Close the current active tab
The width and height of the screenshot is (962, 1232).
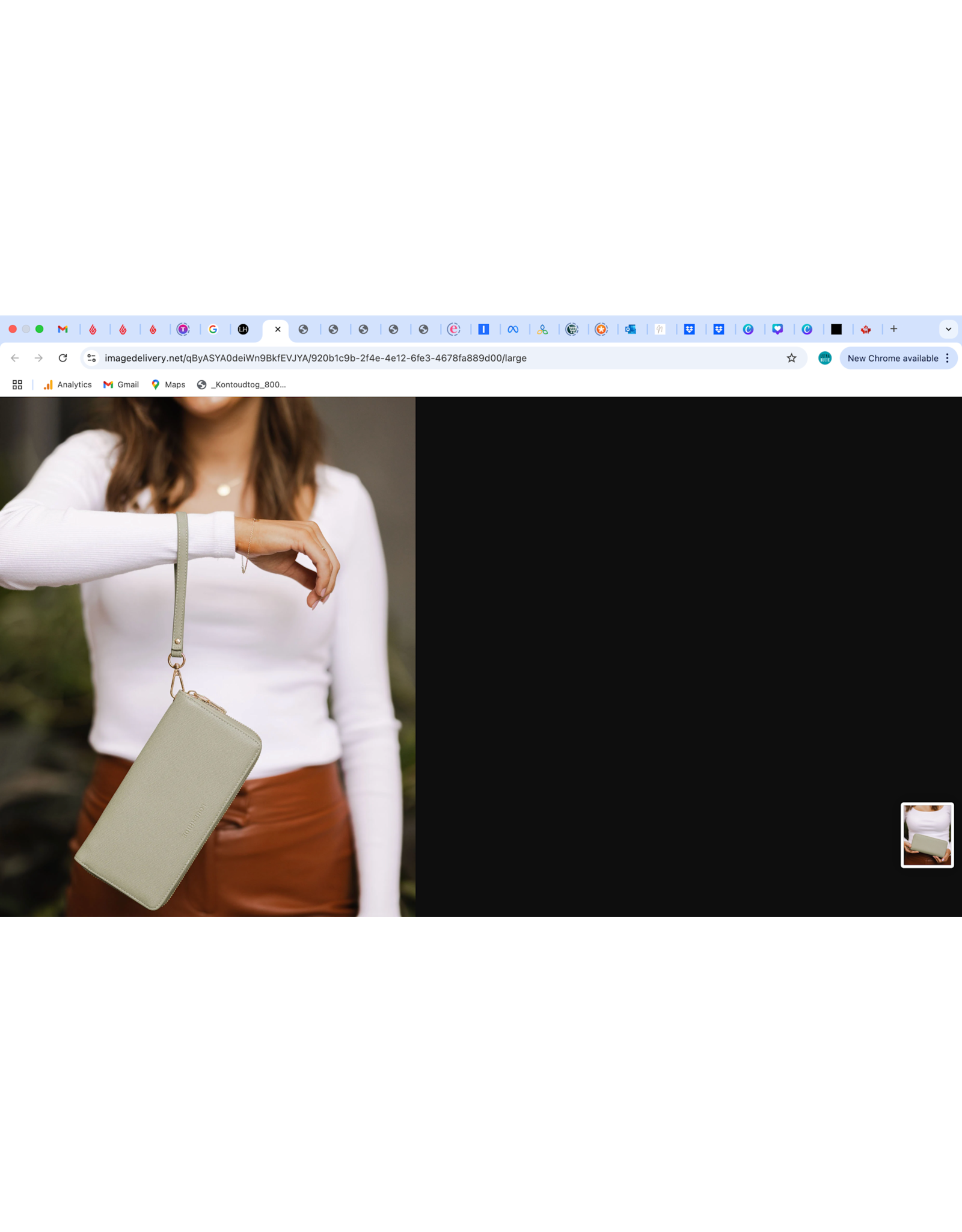point(278,329)
